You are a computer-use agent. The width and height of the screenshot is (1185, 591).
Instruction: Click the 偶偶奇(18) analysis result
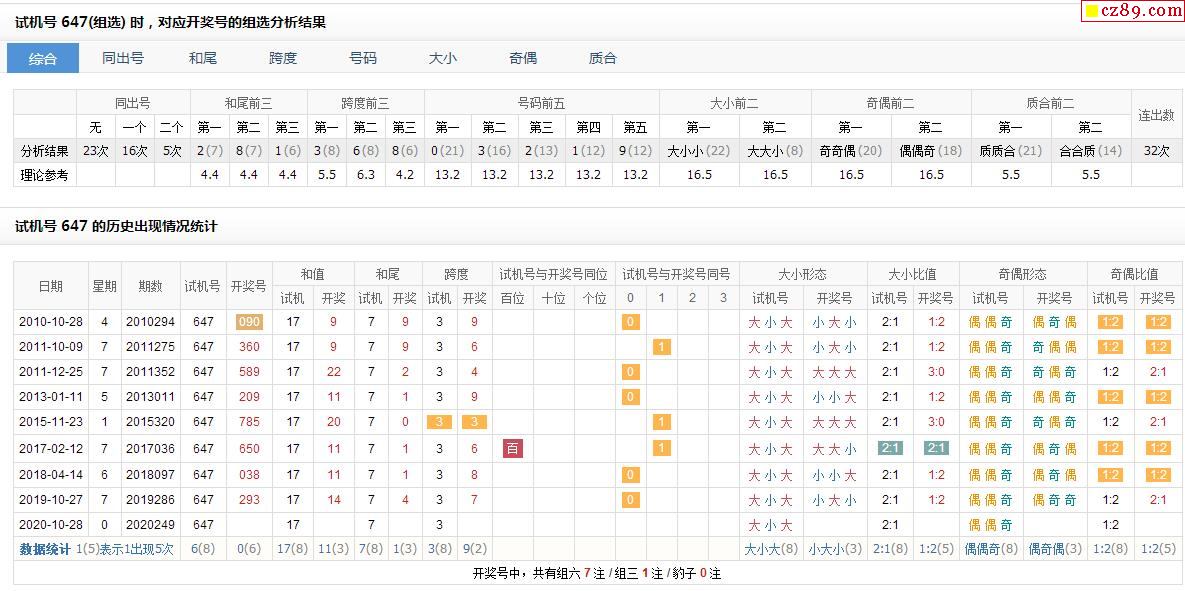tap(931, 151)
